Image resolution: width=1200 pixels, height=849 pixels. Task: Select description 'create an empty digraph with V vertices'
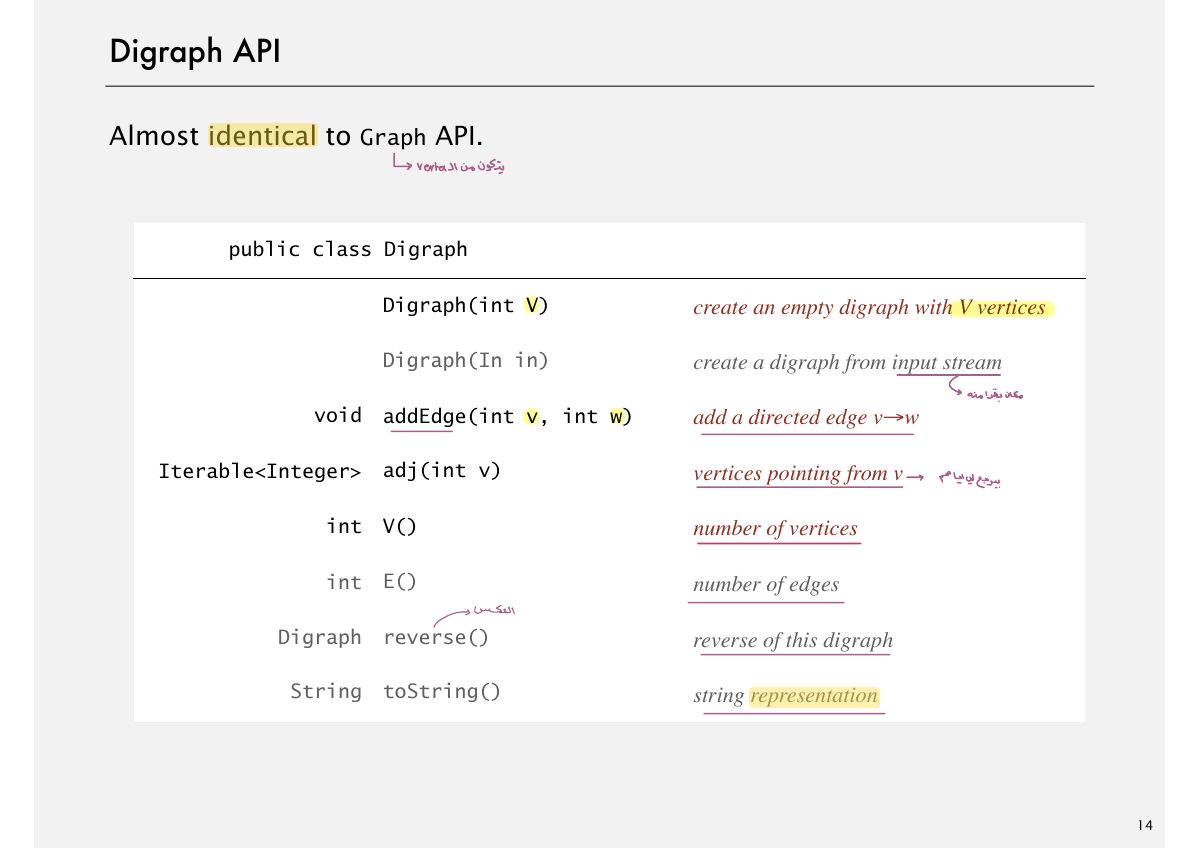[869, 308]
